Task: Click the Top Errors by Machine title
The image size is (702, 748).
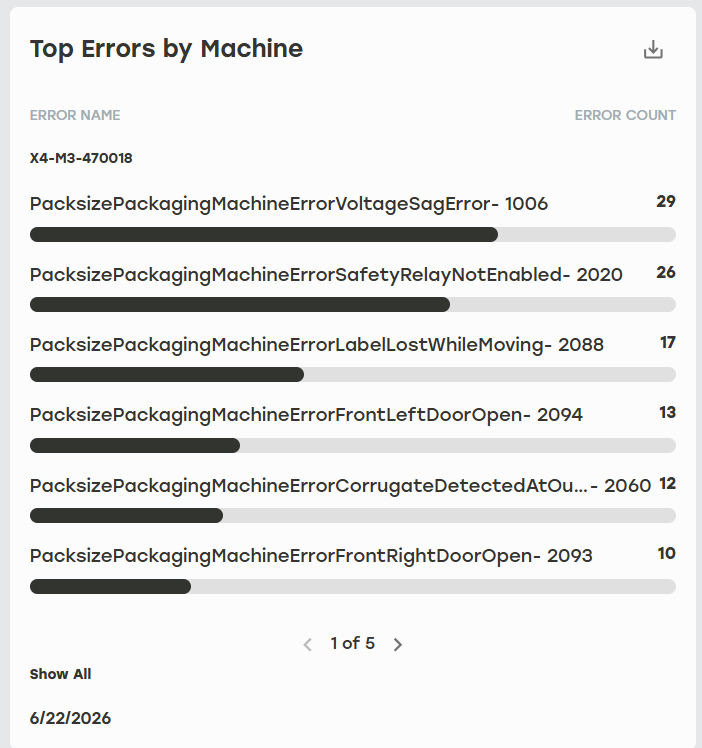Action: pyautogui.click(x=166, y=50)
